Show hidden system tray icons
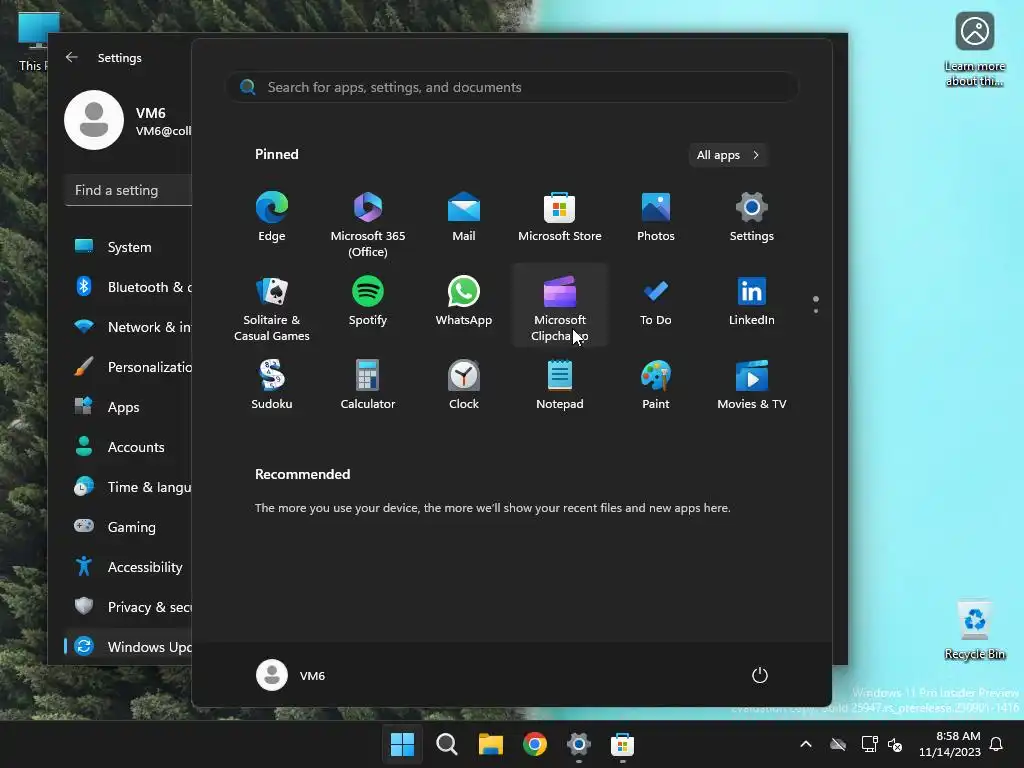 point(806,744)
